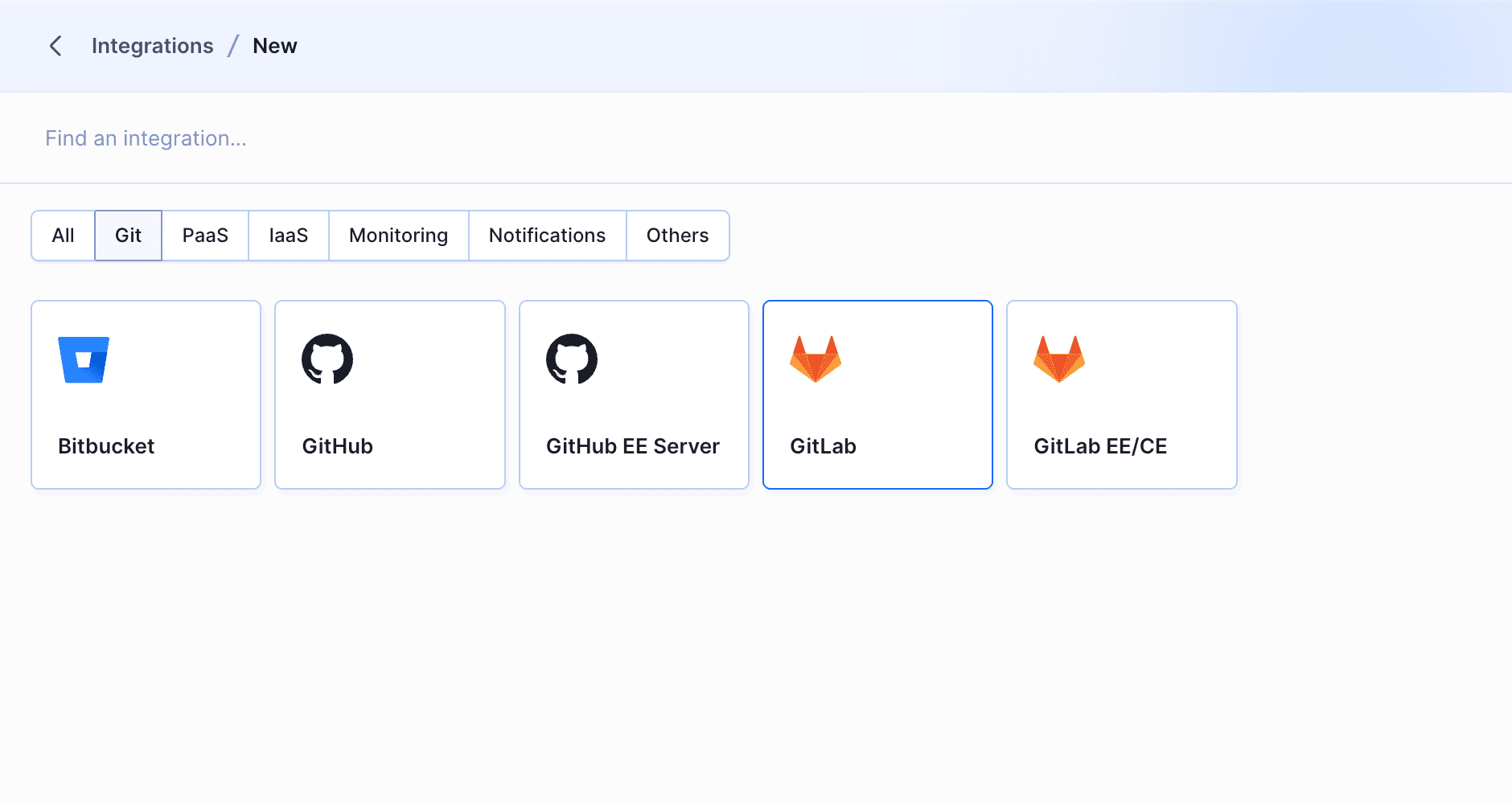Click the GitLab fox logo icon
Screen dimensions: 1512x804
tap(816, 359)
